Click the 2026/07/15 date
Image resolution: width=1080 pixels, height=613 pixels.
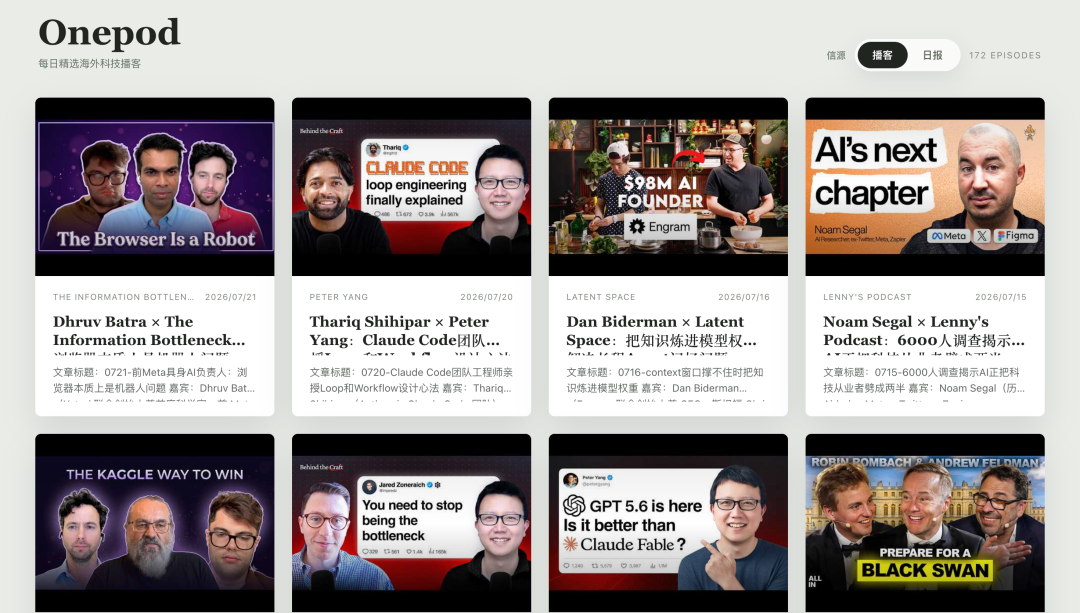(x=1001, y=297)
